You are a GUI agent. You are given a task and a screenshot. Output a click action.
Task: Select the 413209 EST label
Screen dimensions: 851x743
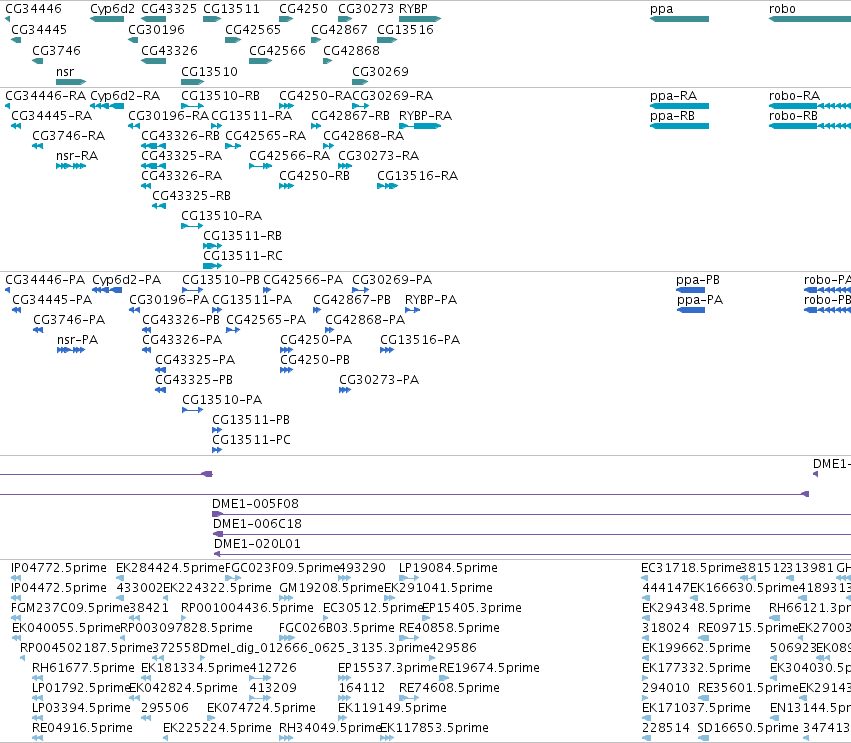point(273,688)
